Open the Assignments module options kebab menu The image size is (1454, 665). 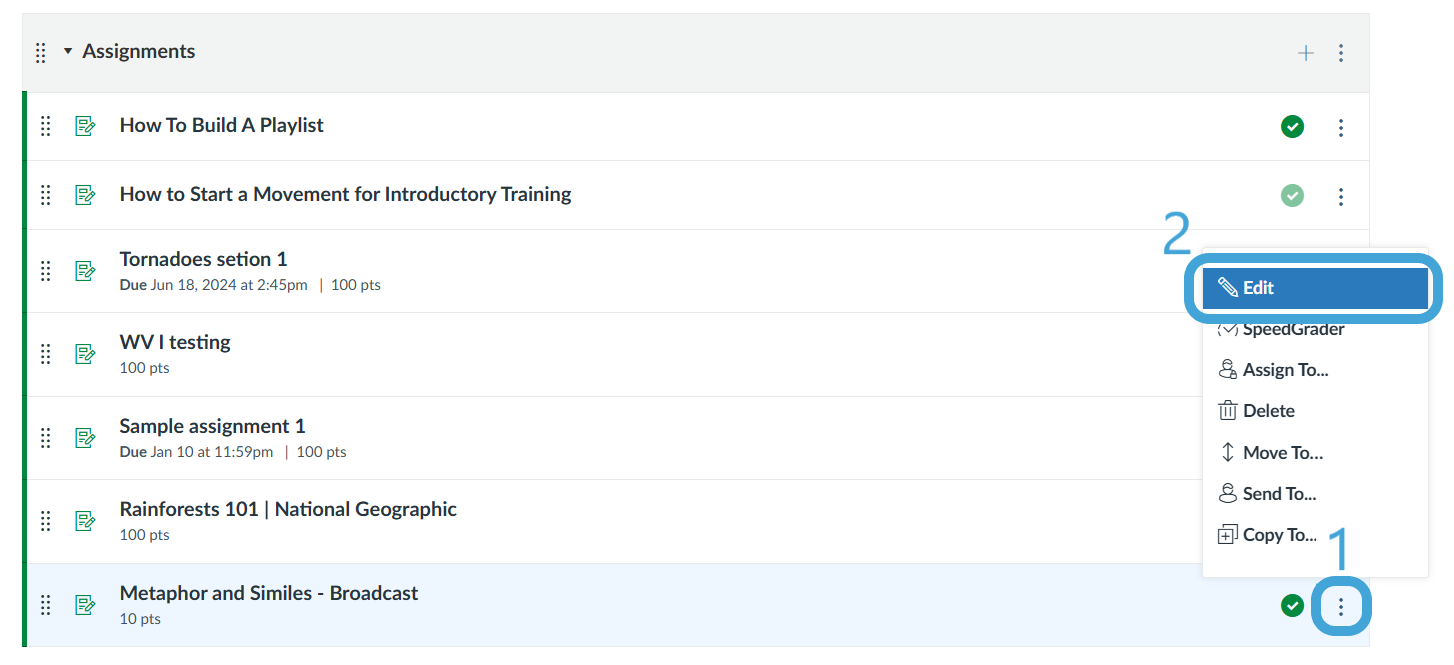point(1341,53)
